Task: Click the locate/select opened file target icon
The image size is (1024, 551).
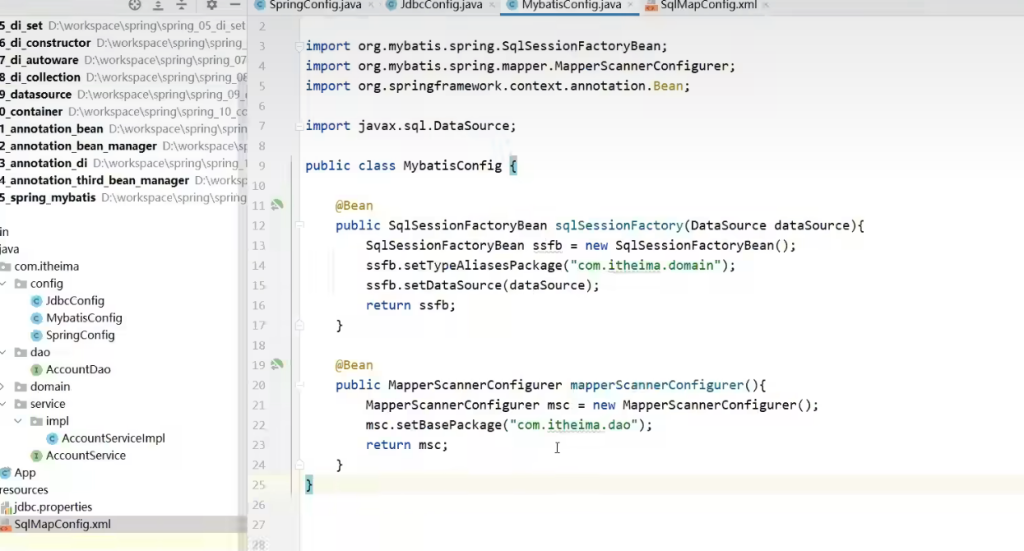Action: click(x=135, y=5)
